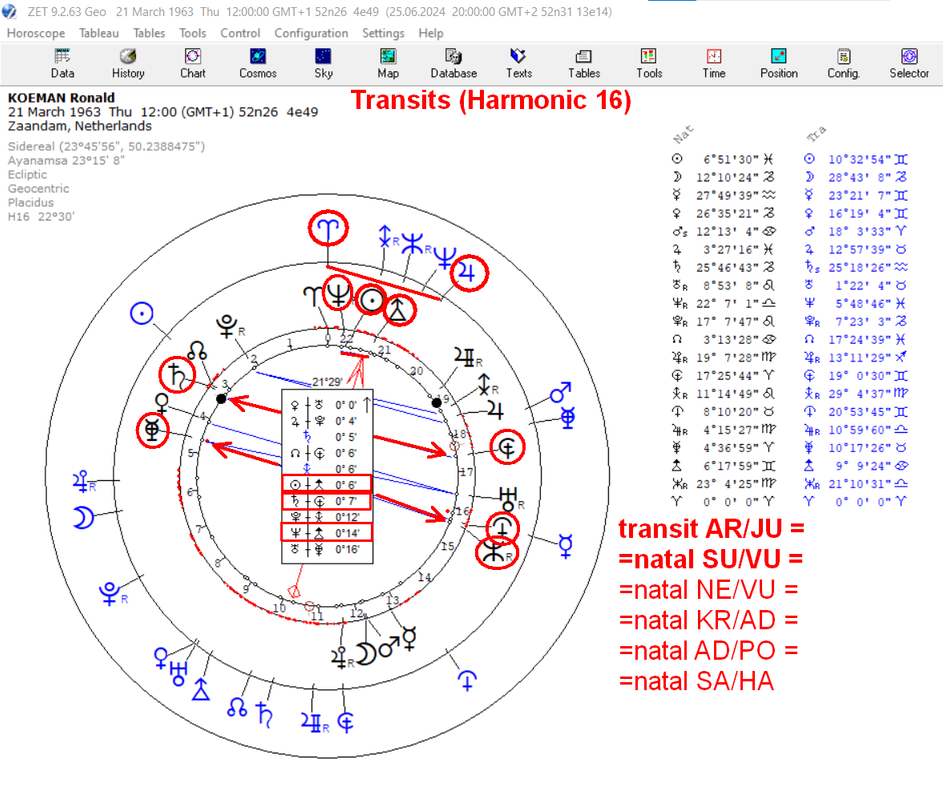
Task: Click the Geocentric label
Action: coord(38,189)
